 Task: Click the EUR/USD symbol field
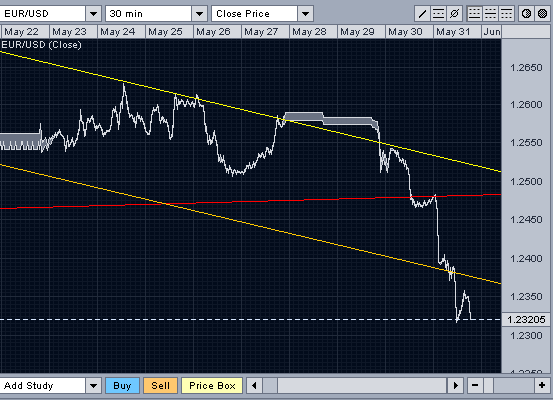pos(43,14)
